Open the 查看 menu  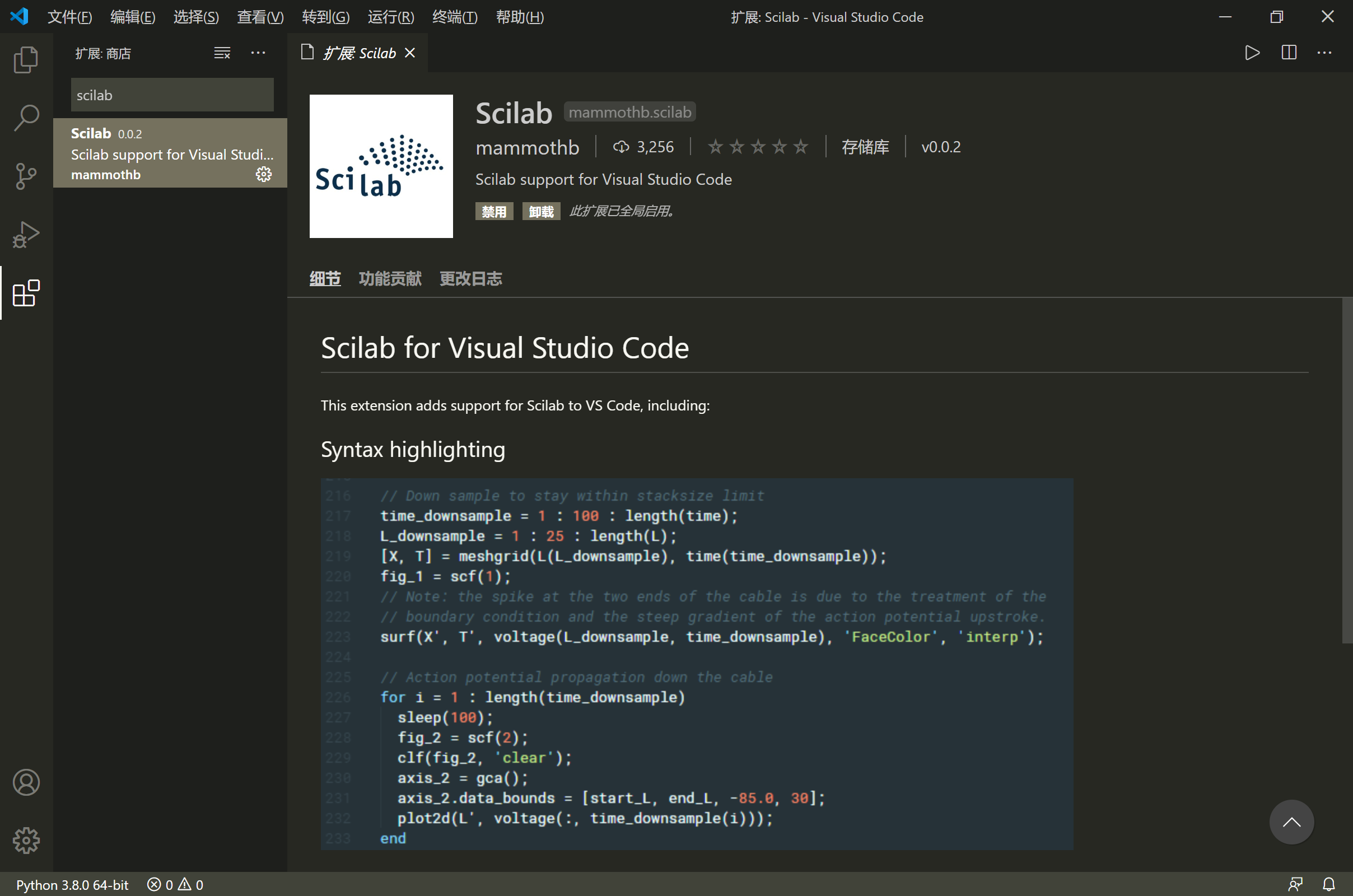[260, 17]
